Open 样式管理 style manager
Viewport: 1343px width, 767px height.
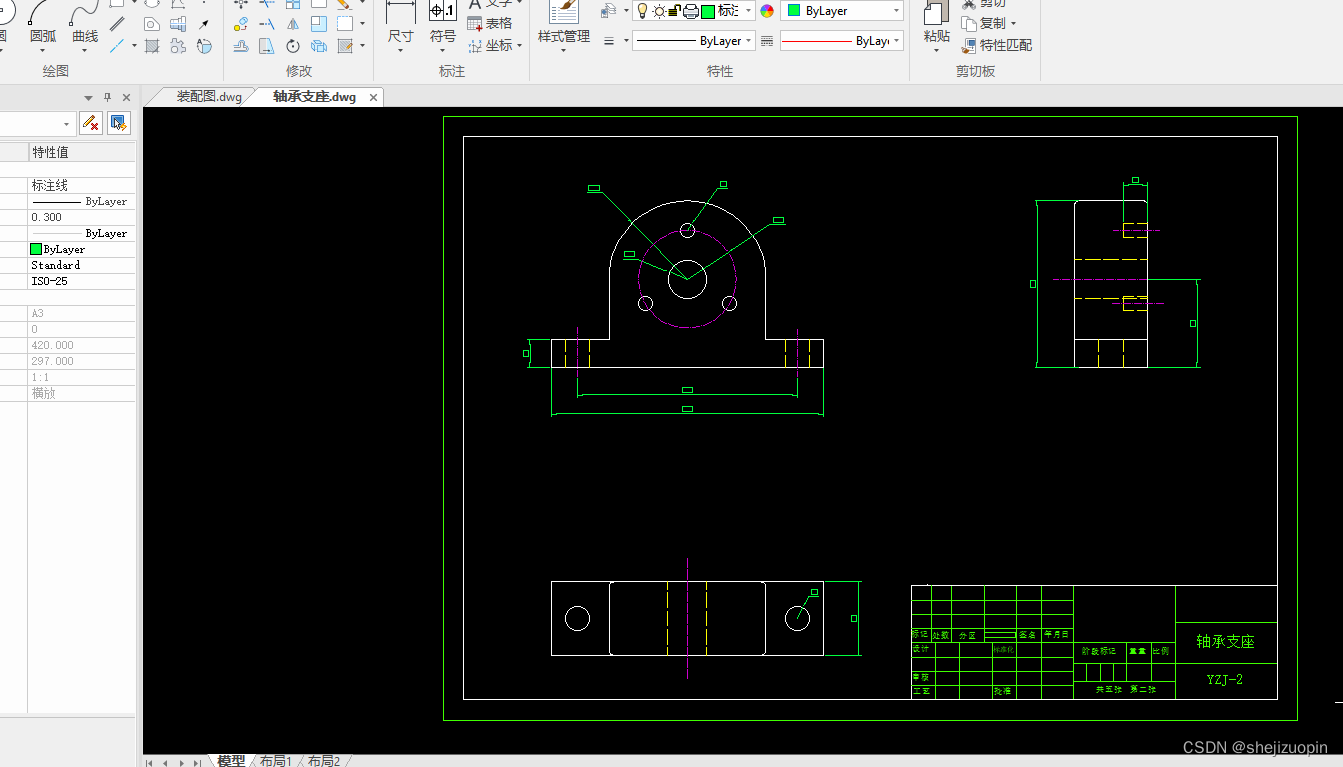pos(564,24)
